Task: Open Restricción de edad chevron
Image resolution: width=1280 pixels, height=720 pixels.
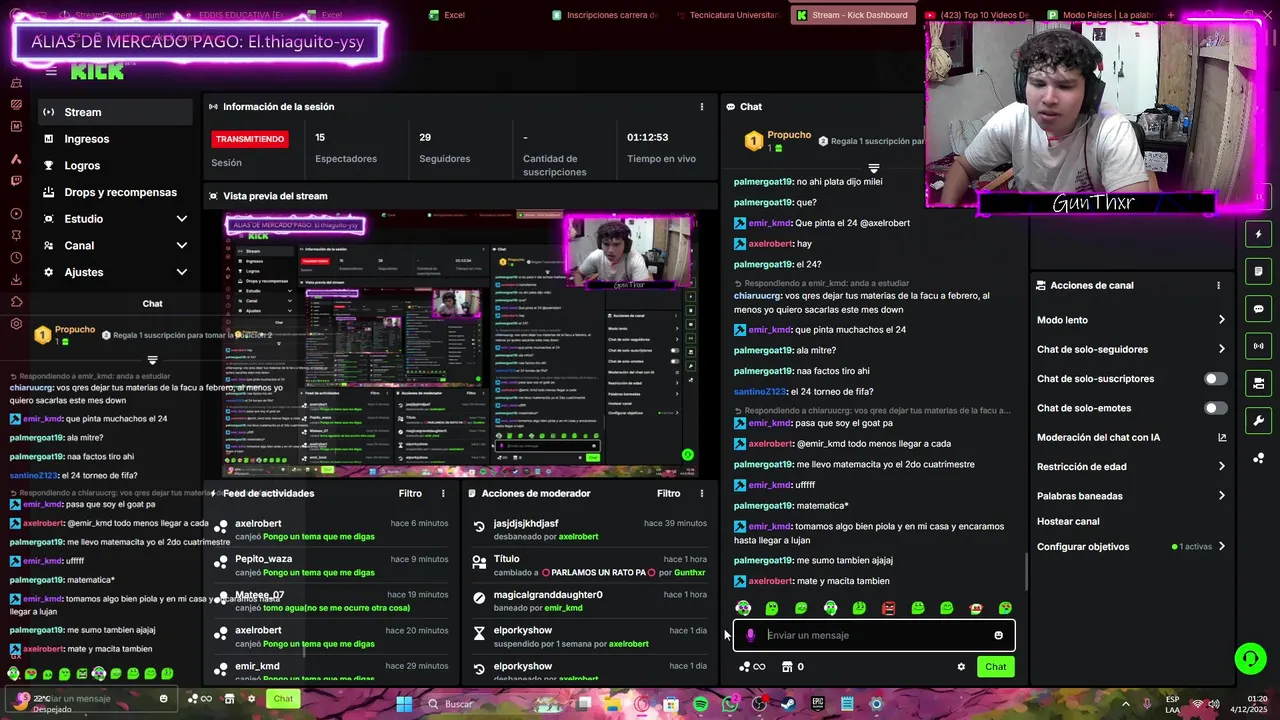Action: click(x=1221, y=466)
